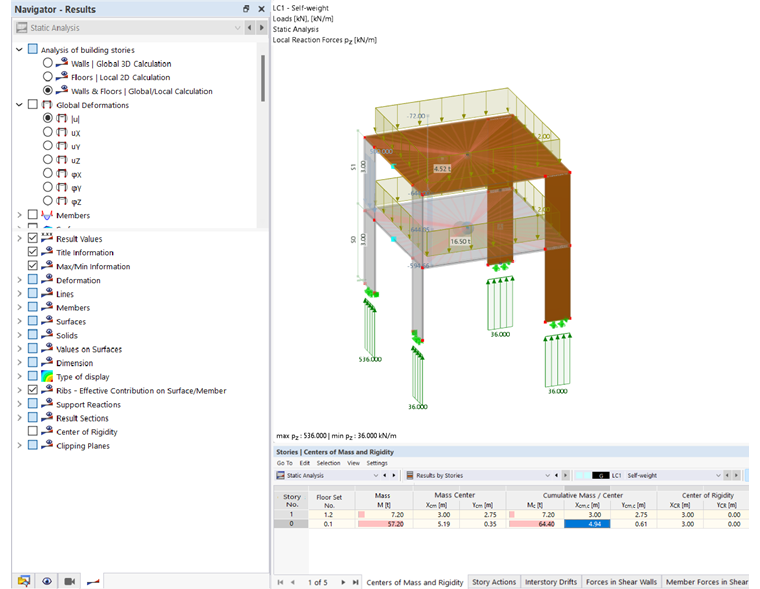The height and width of the screenshot is (589, 760).
Task: Select Floors | Local 2D Calculation option
Action: (x=48, y=77)
